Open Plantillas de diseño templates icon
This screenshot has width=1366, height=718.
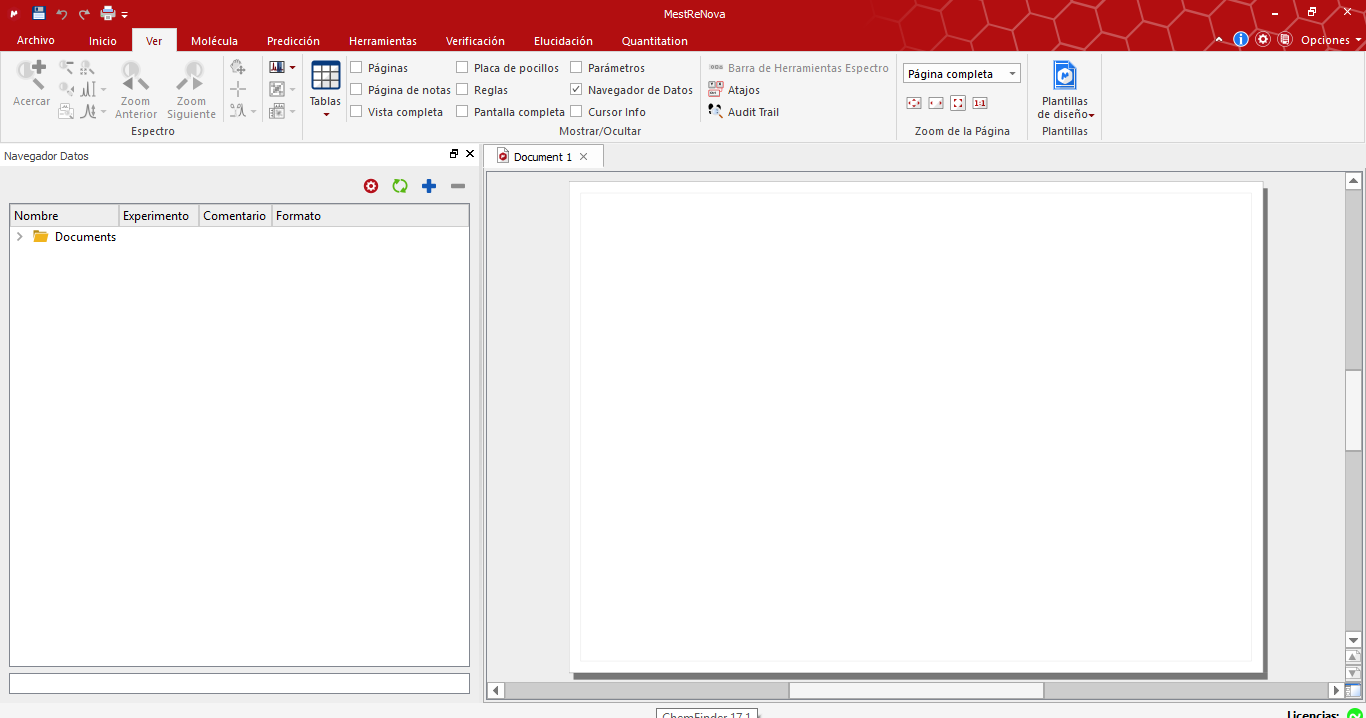tap(1065, 76)
